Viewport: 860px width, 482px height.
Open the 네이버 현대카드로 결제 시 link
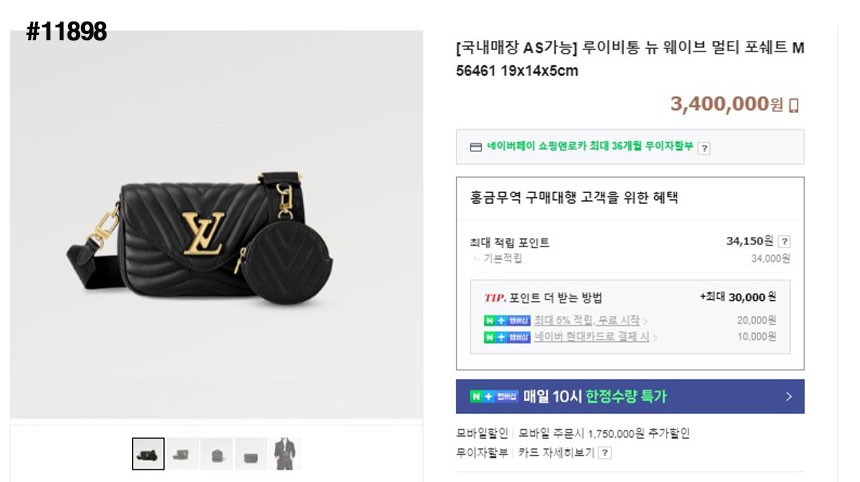click(592, 337)
